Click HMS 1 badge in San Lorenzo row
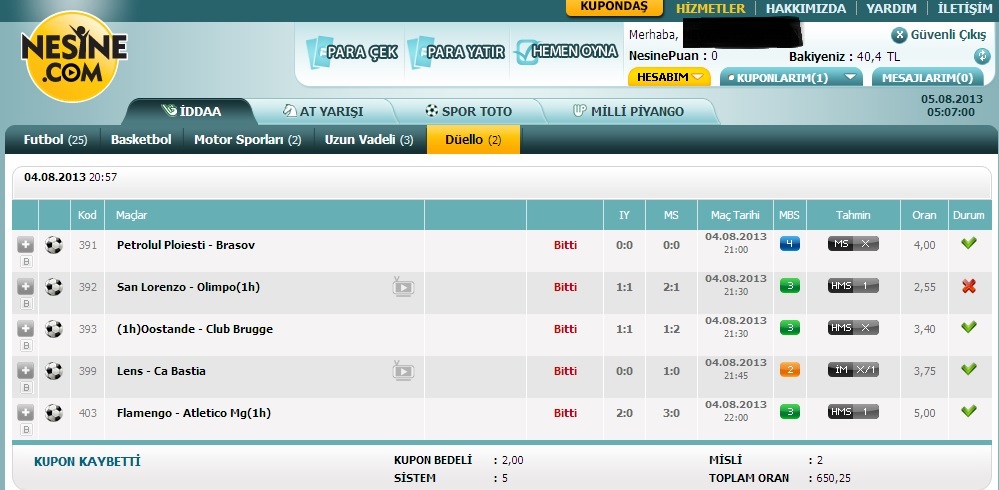The height and width of the screenshot is (490, 999). 853,286
